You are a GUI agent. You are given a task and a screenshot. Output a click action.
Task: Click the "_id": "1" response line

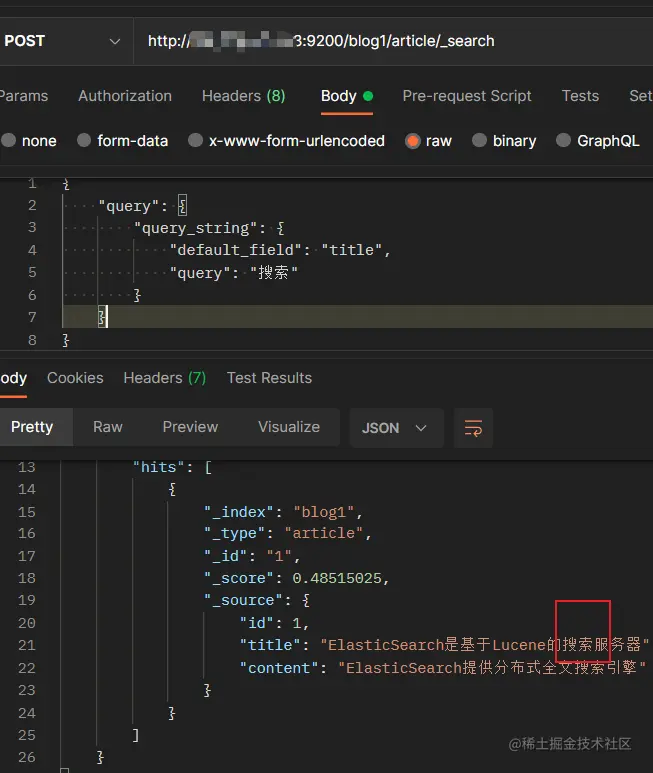click(252, 556)
